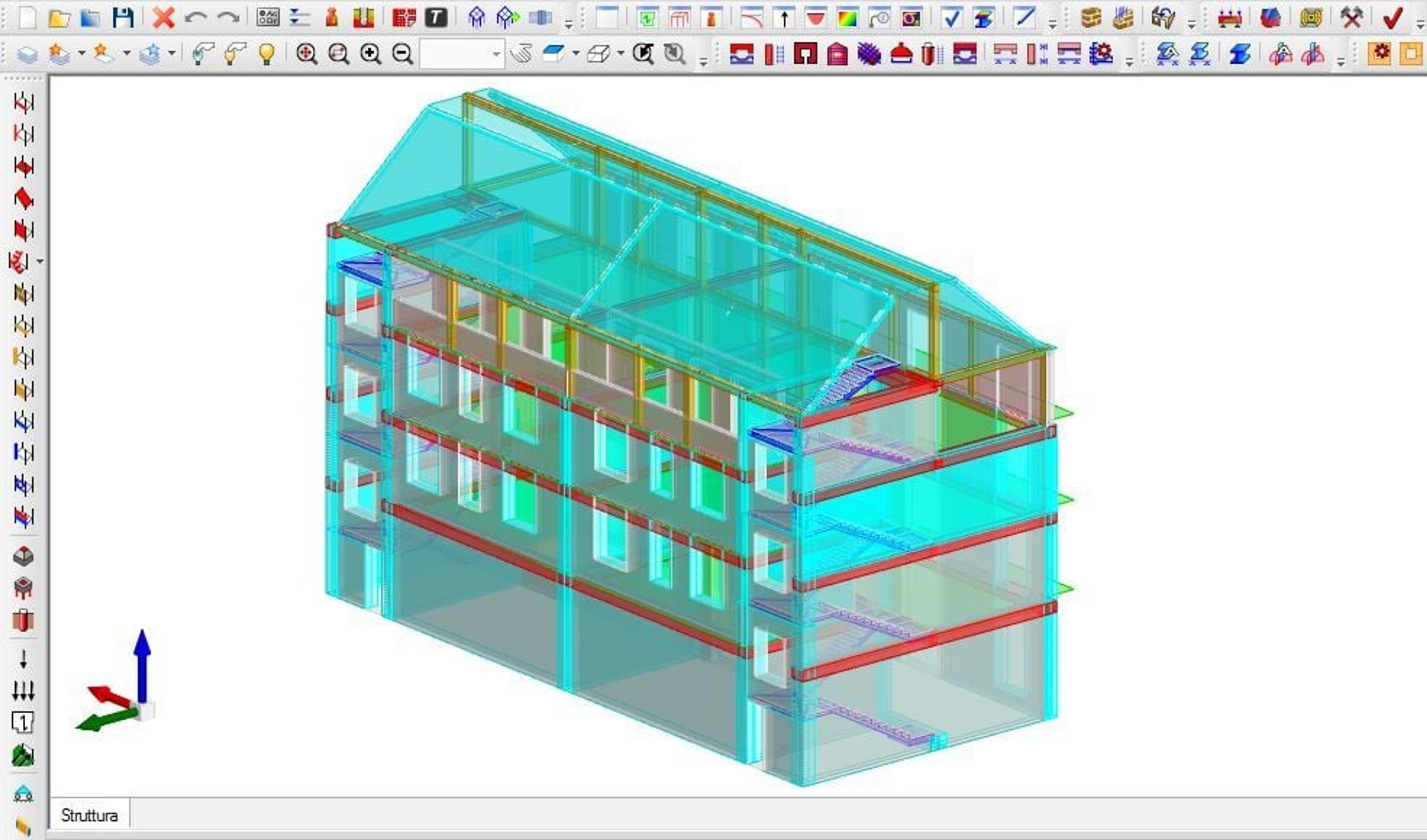Click the Save floppy disk icon
Screen dimensions: 1427x840
[122, 17]
